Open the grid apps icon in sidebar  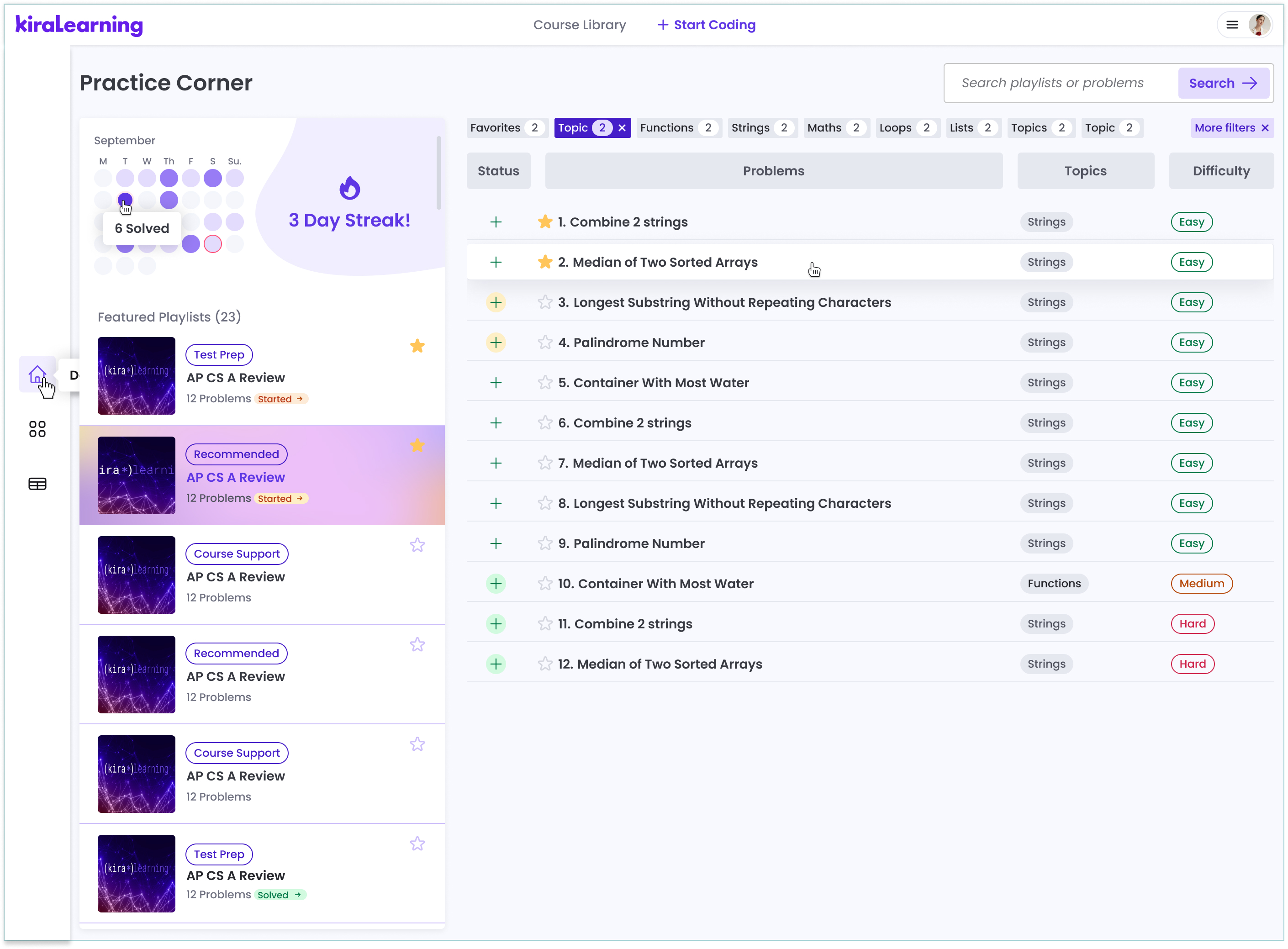point(37,429)
